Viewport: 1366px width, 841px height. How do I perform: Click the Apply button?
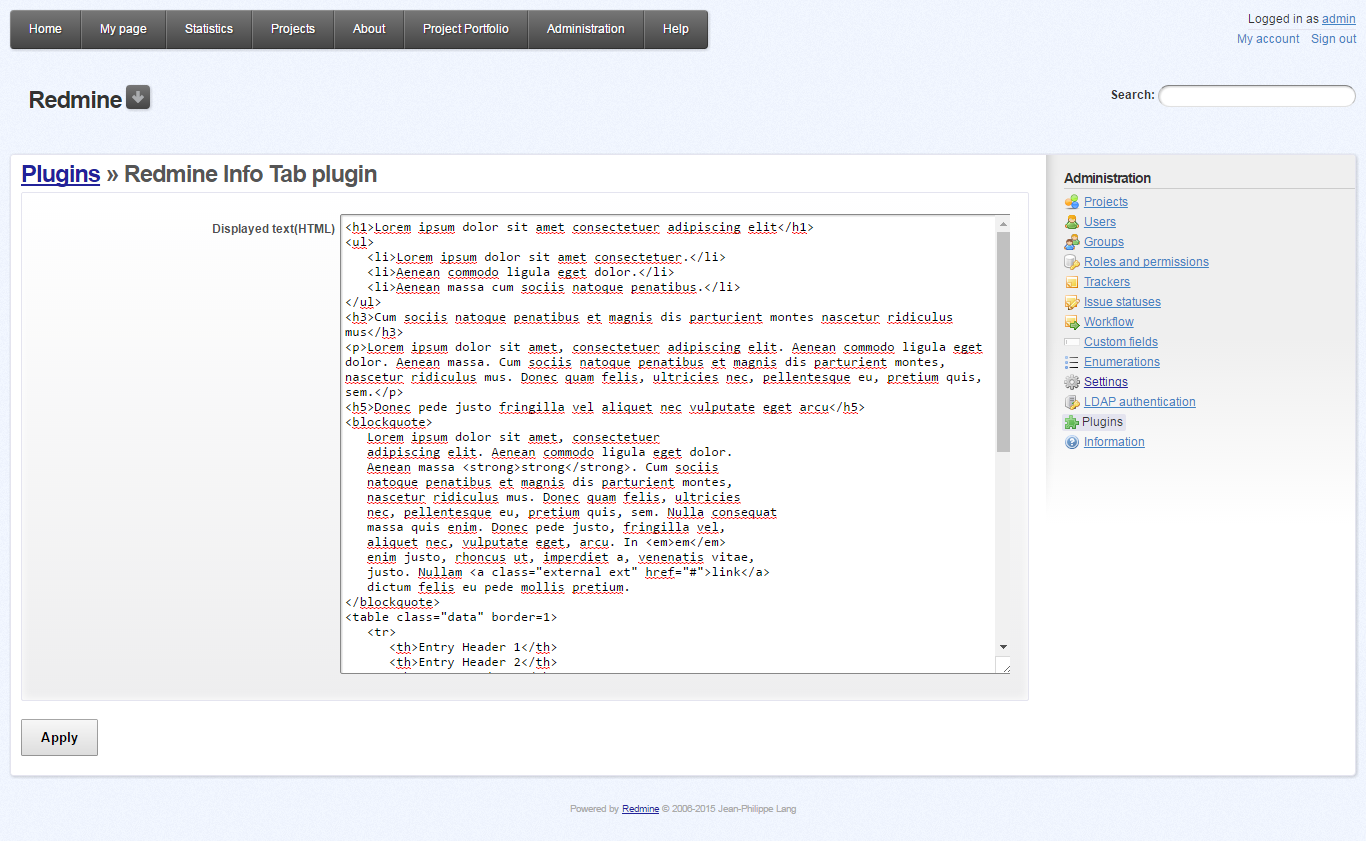point(59,737)
